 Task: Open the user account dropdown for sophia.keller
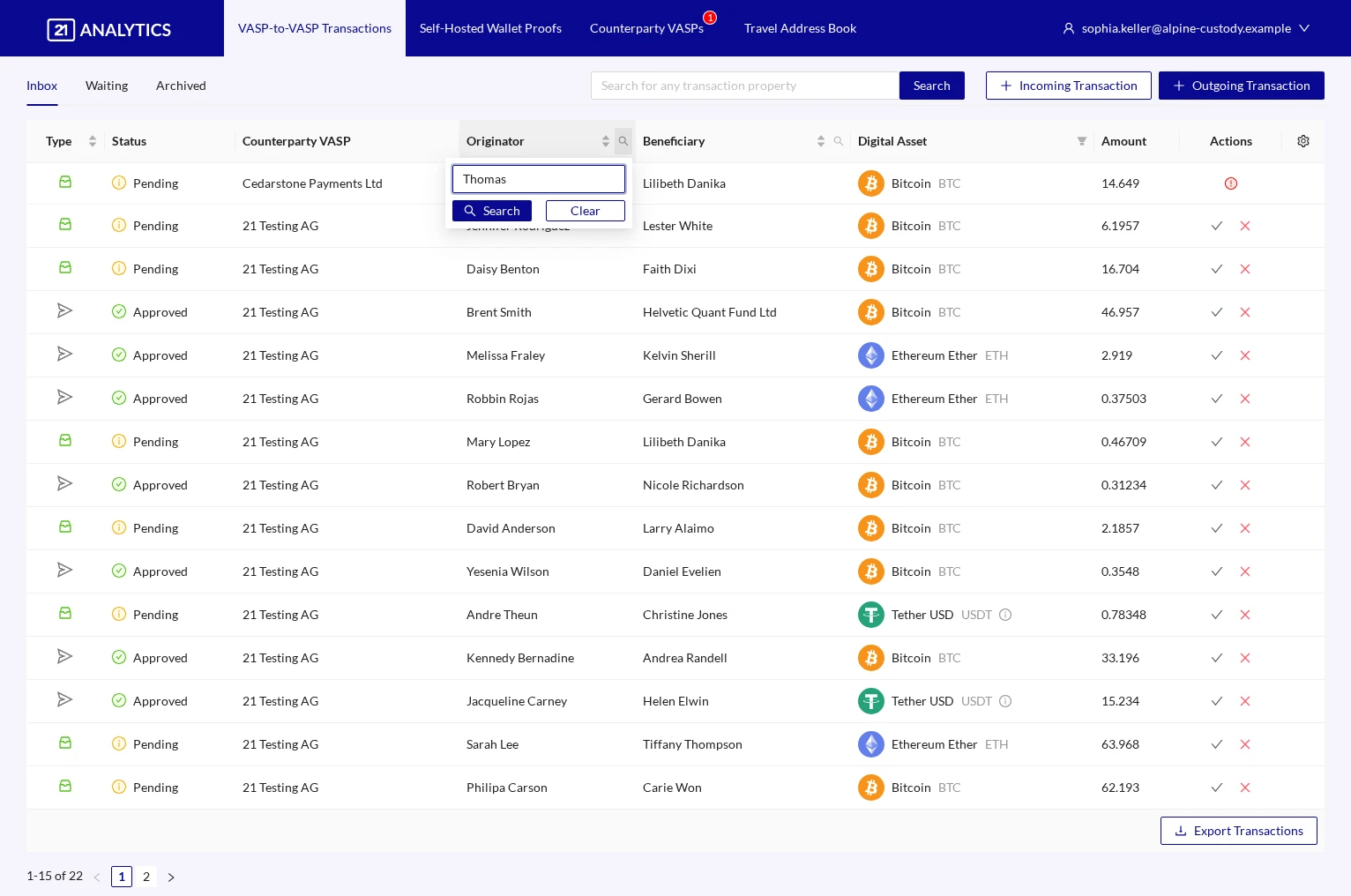(x=1186, y=28)
